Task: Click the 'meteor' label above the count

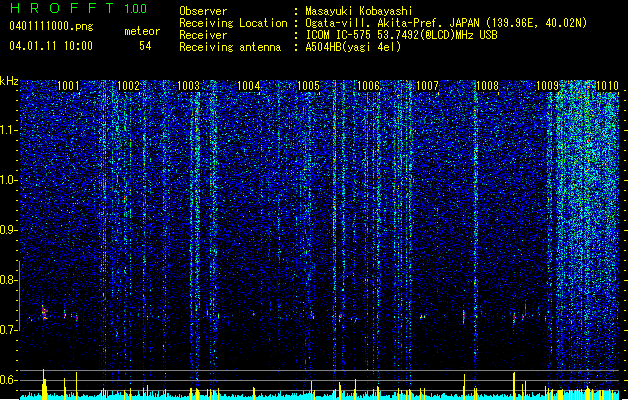Action: [142, 31]
